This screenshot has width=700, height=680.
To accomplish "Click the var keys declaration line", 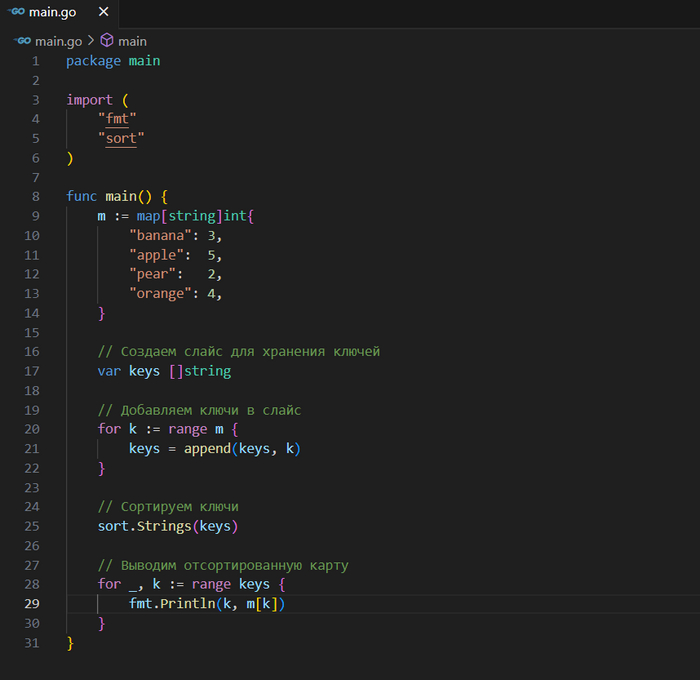I will click(x=164, y=371).
